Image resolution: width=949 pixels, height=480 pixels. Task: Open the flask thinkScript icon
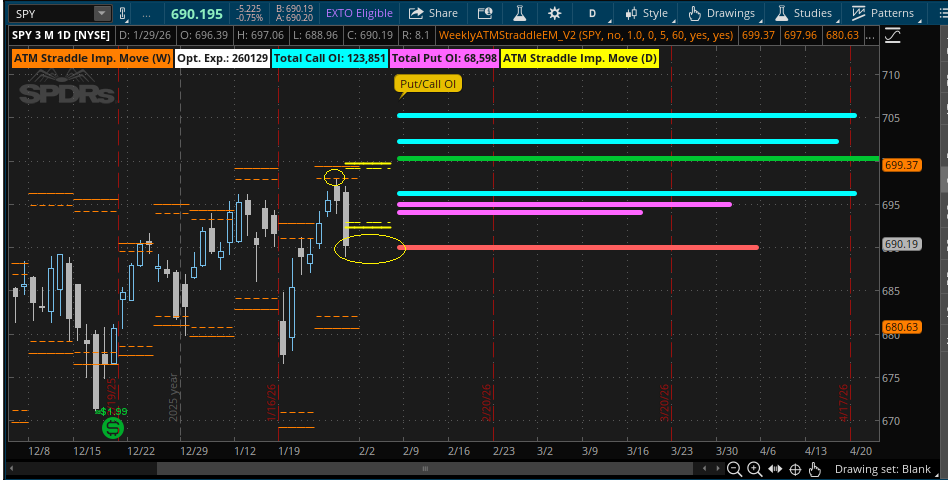tap(519, 13)
